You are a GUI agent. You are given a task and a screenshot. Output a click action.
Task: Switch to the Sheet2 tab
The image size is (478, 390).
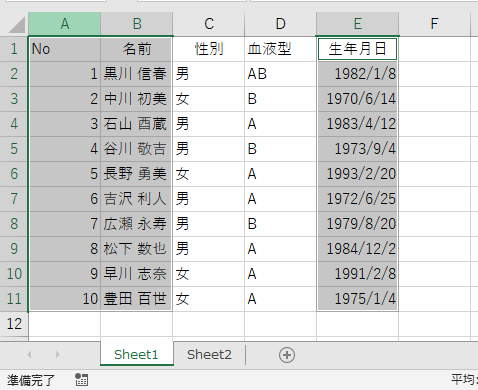pos(209,354)
